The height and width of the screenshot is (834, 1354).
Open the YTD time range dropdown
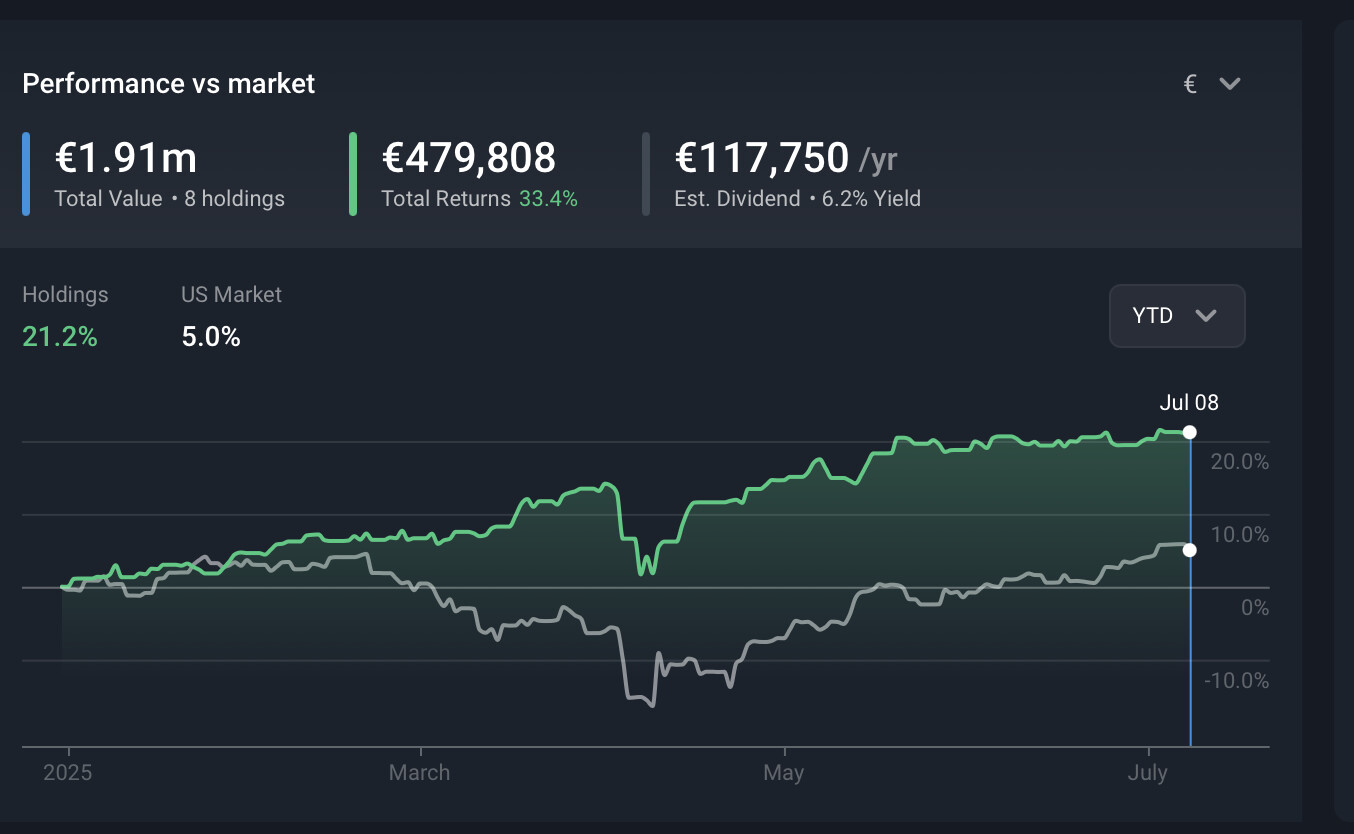[x=1177, y=316]
